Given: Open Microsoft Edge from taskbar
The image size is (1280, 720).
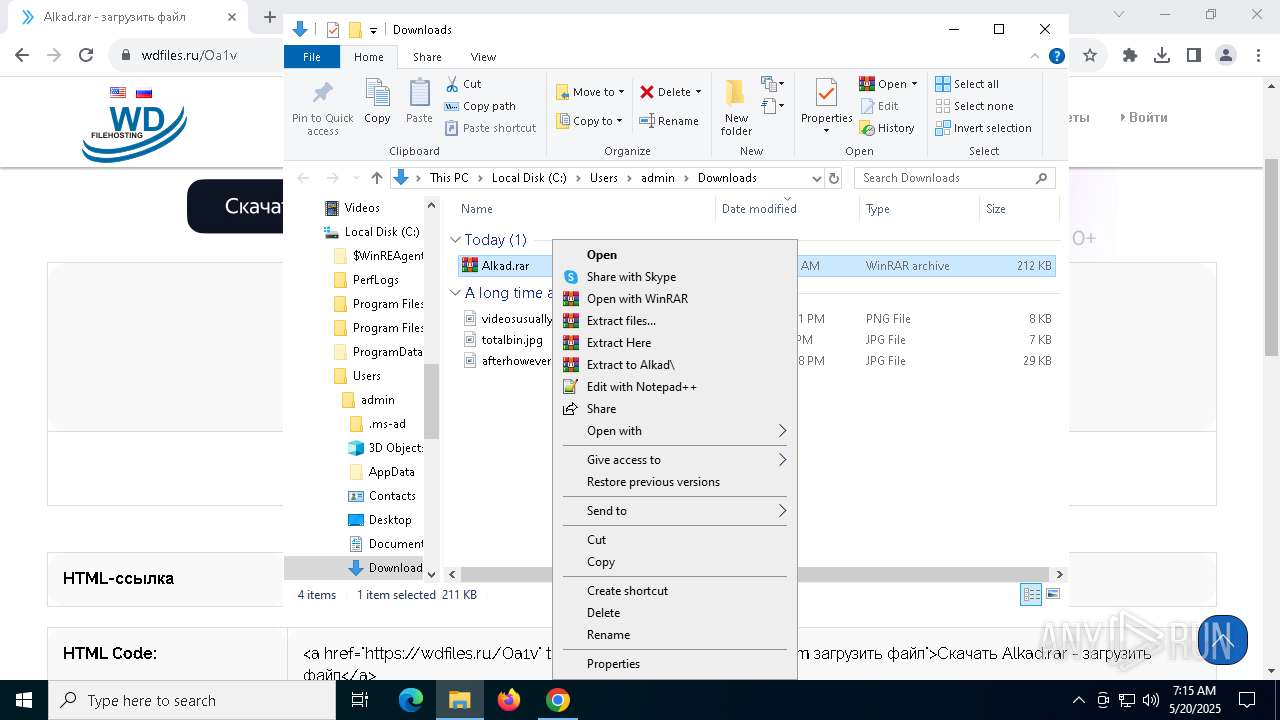Looking at the screenshot, I should click(411, 700).
